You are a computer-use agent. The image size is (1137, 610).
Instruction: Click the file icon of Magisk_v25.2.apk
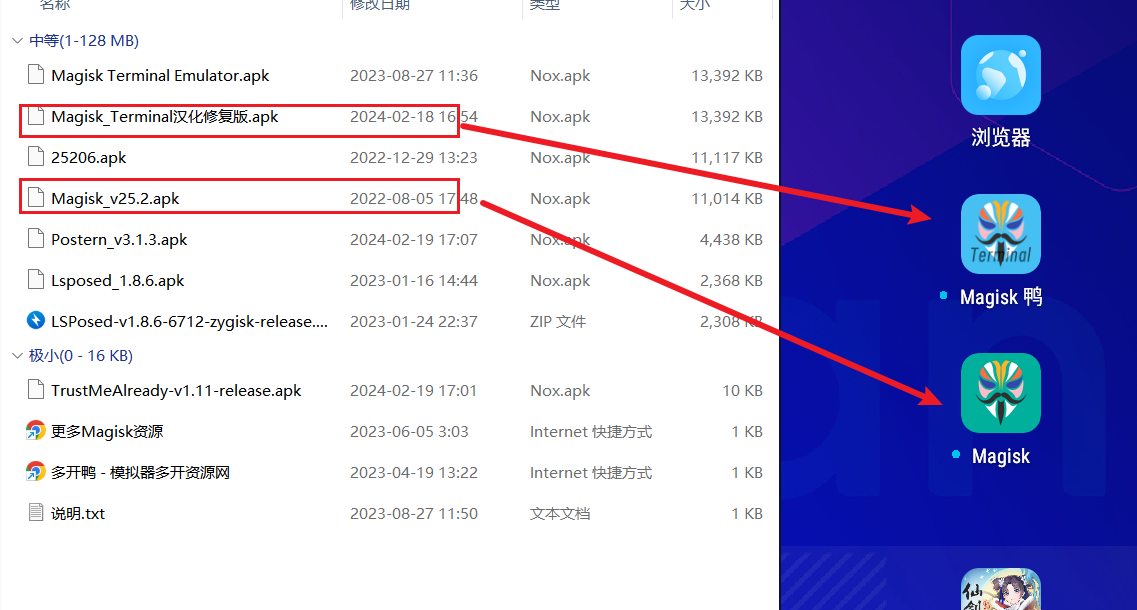(x=36, y=198)
